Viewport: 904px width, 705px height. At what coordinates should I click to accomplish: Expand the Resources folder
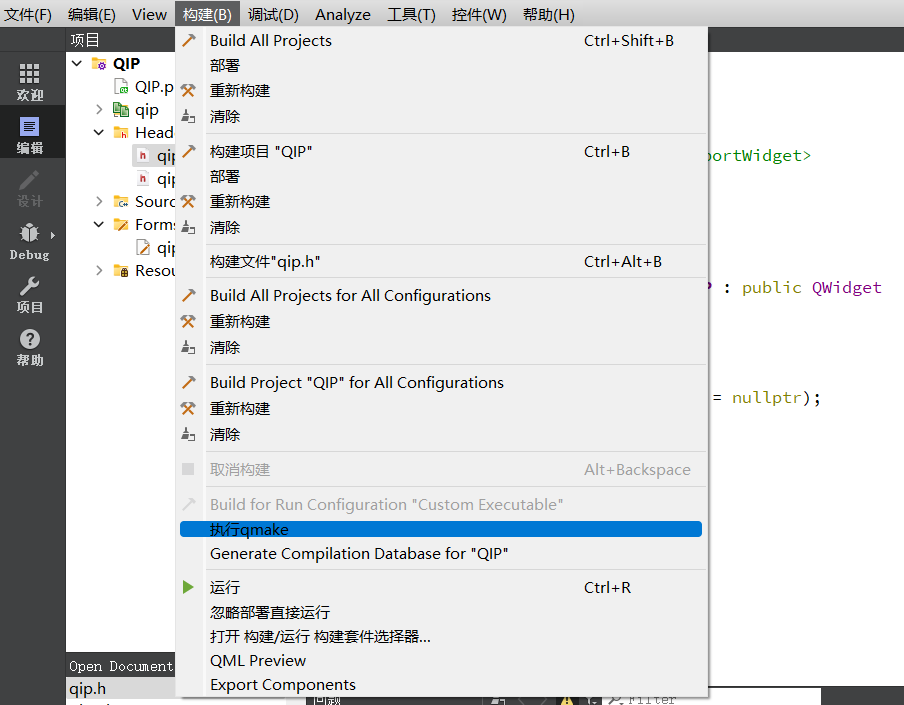pos(99,270)
